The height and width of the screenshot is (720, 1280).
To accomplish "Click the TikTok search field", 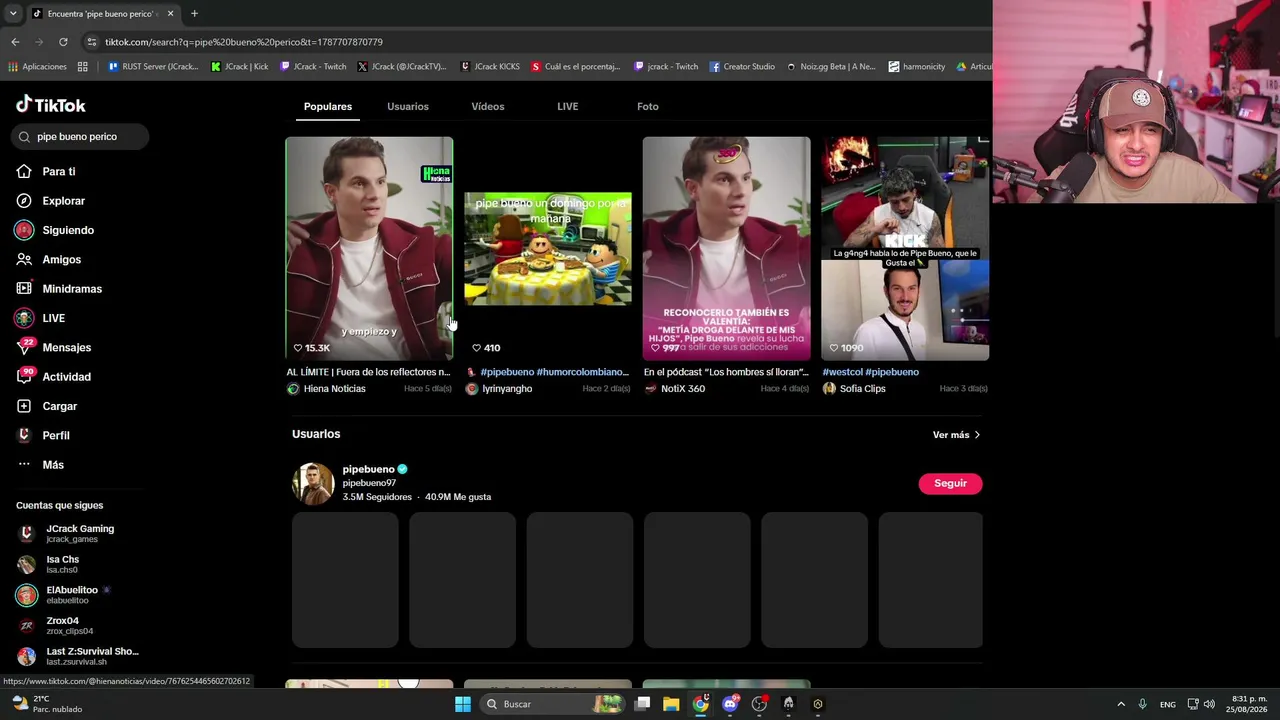I will 82,137.
